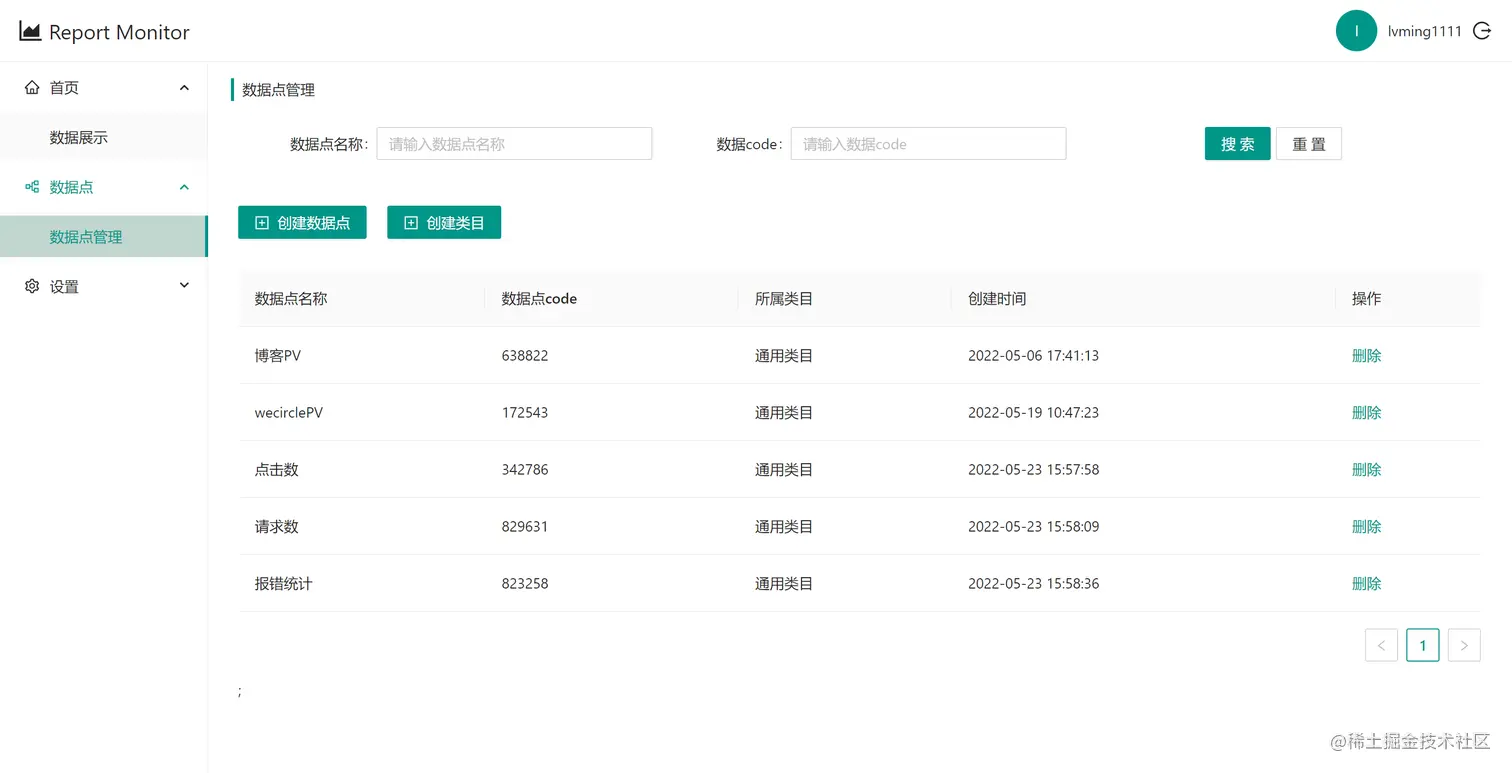The height and width of the screenshot is (773, 1512).
Task: Open settings via the gear icon by 设置
Action: (31, 286)
